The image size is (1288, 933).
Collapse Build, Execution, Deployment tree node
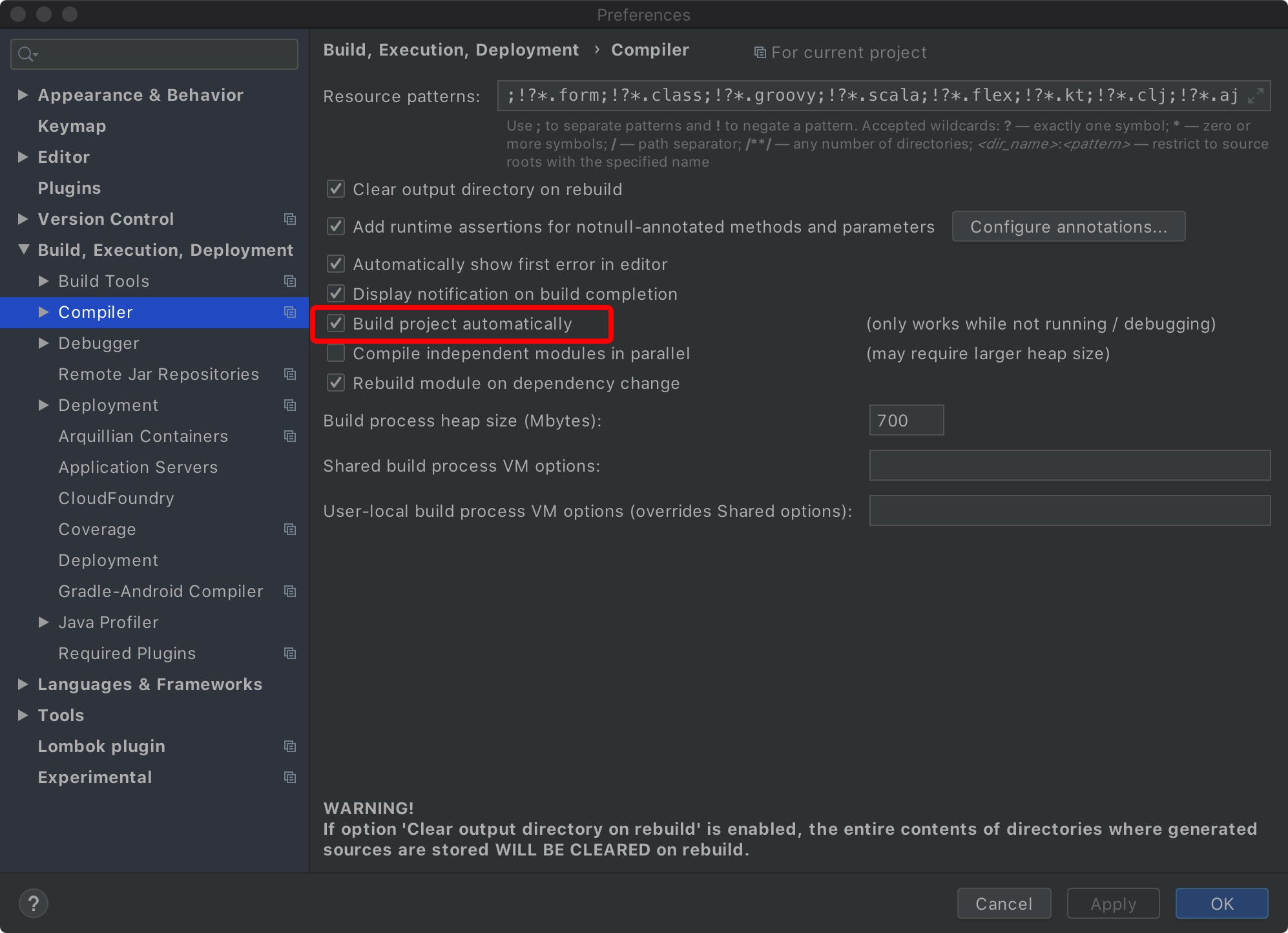[x=24, y=249]
